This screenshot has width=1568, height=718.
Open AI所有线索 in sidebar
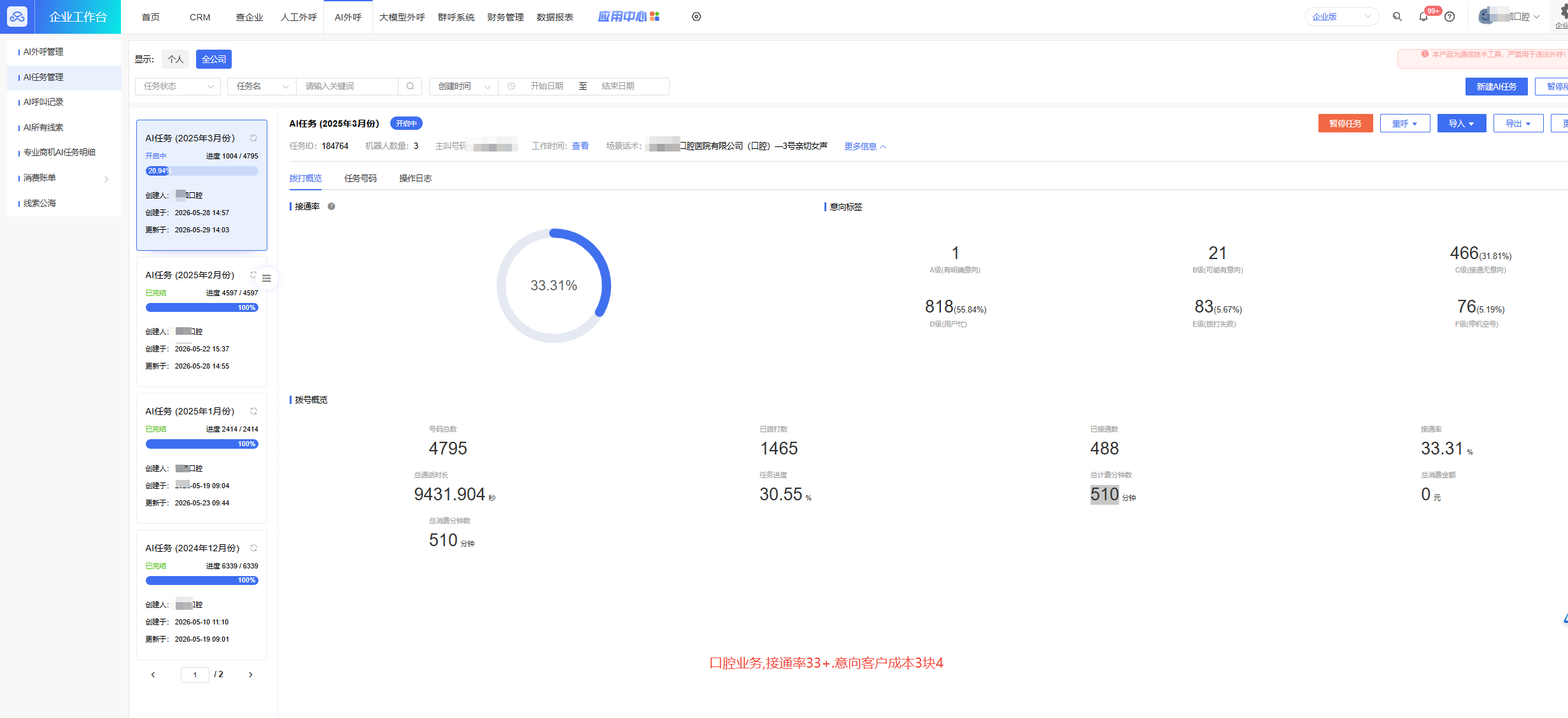click(x=64, y=128)
